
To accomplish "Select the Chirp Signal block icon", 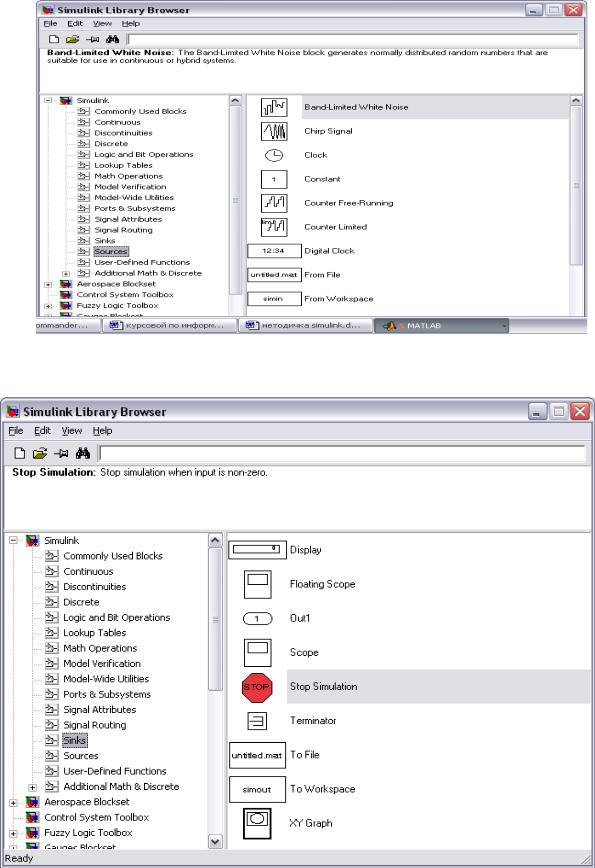I will click(274, 131).
